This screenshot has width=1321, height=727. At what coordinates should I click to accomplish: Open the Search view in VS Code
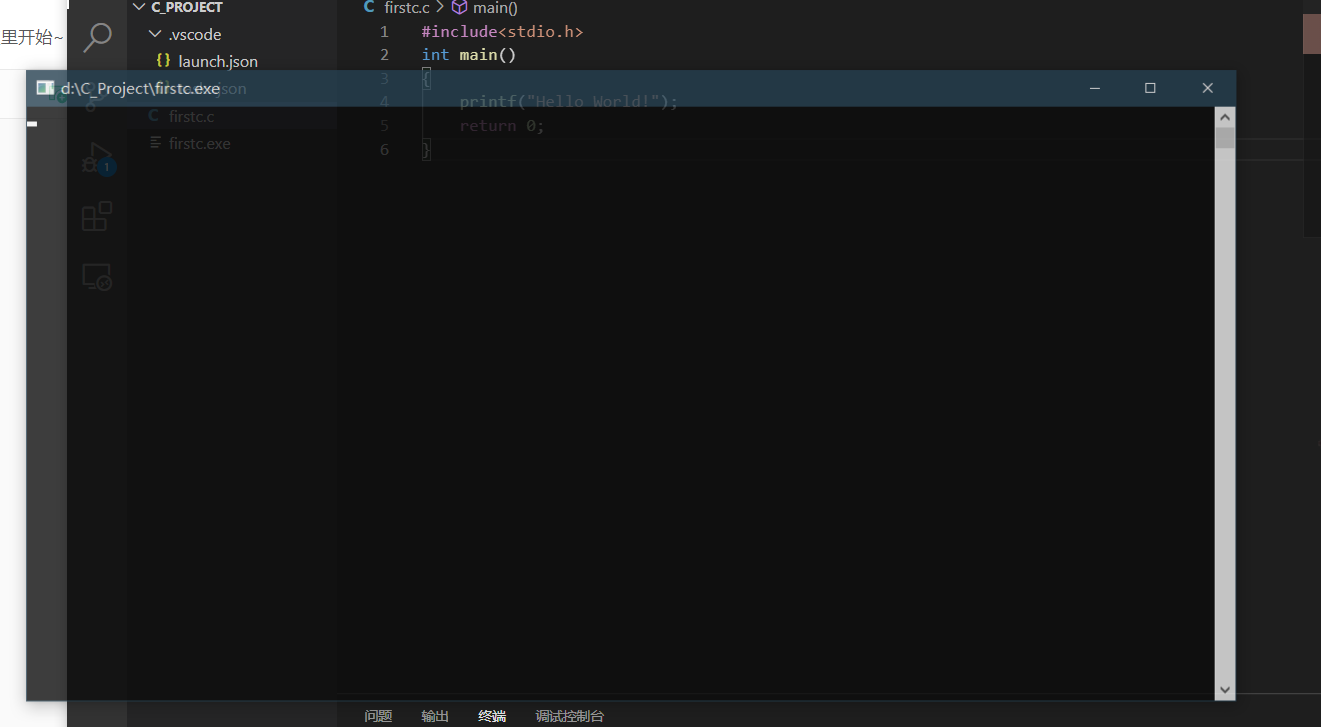click(x=97, y=38)
